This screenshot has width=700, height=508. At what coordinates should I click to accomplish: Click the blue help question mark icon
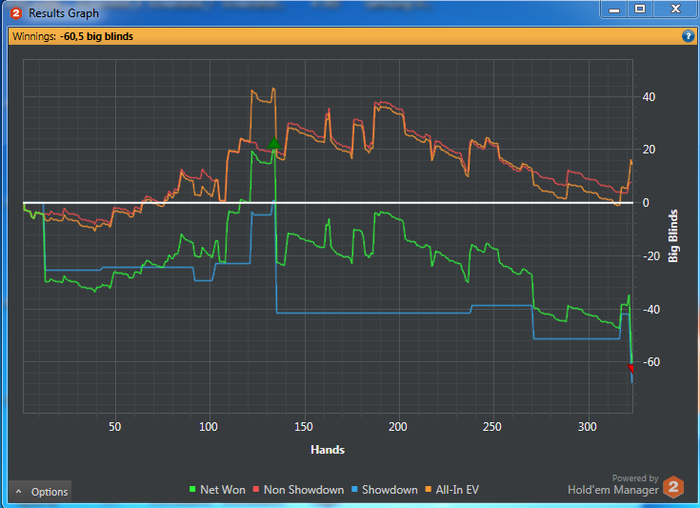688,36
